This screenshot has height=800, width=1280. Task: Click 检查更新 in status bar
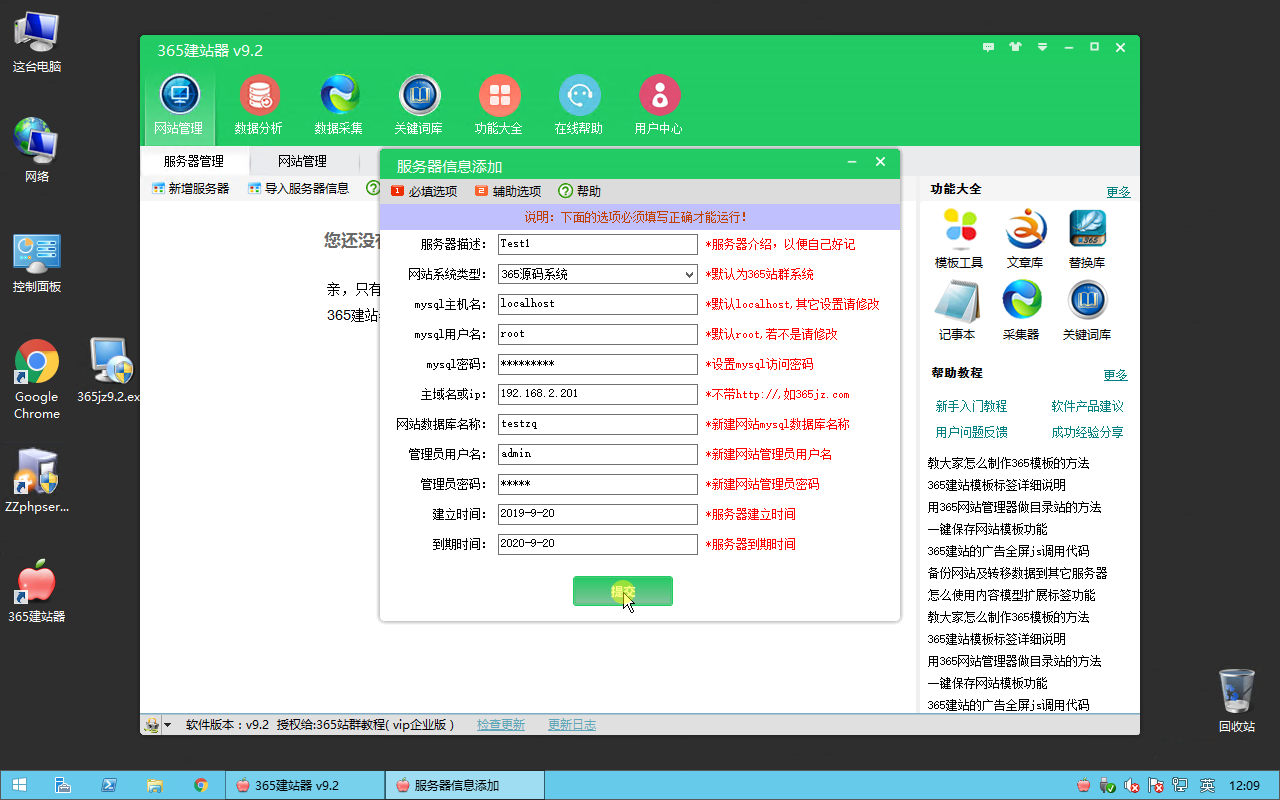click(501, 725)
